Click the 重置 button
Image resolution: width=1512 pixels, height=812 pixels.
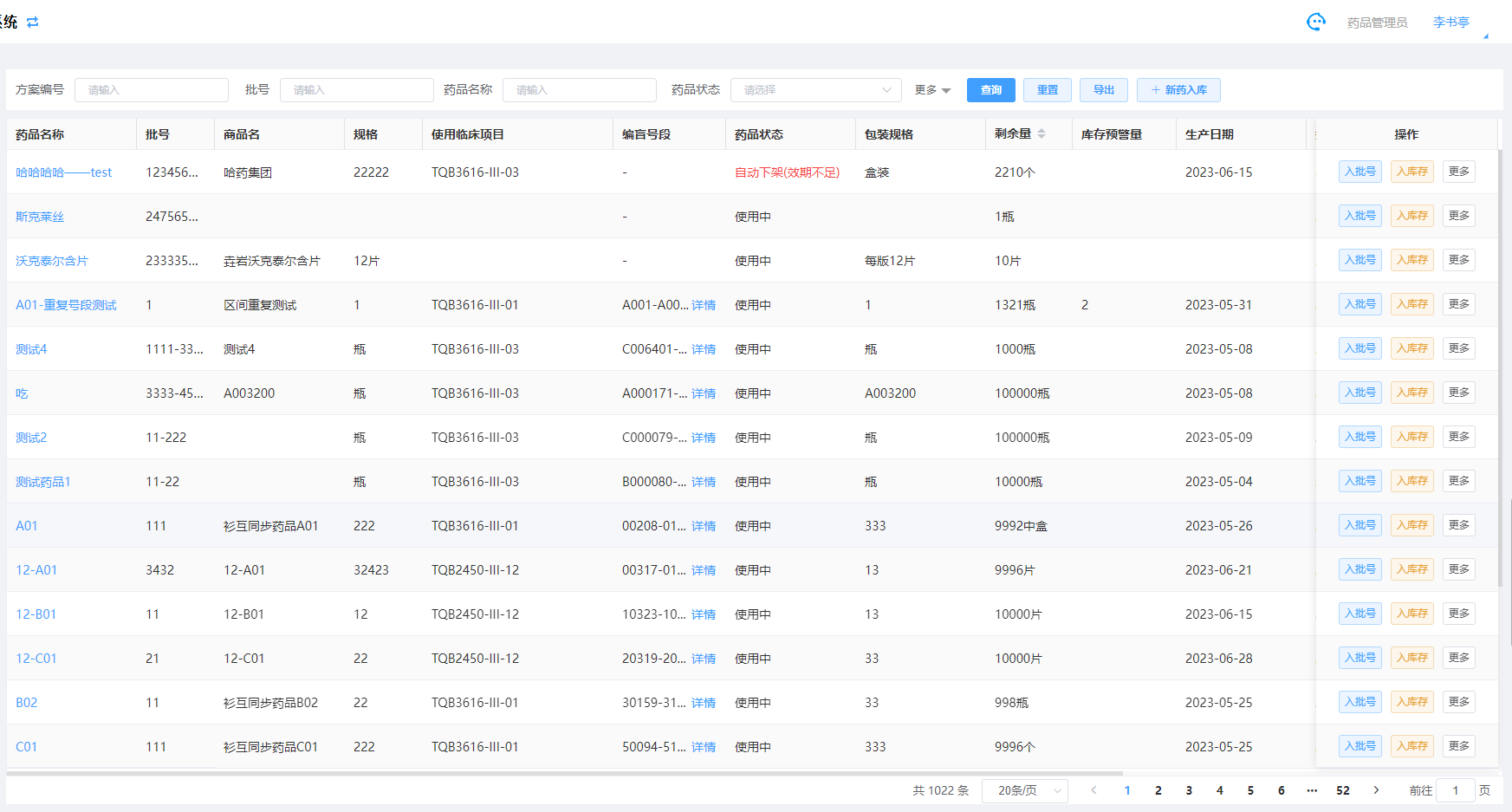[1048, 90]
